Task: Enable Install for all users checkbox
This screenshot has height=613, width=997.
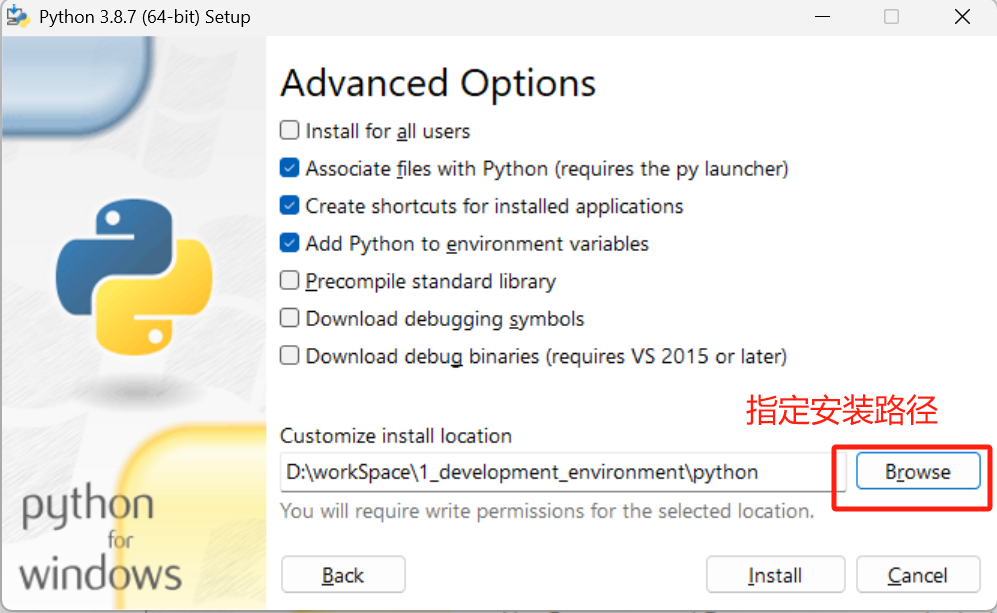Action: [289, 131]
